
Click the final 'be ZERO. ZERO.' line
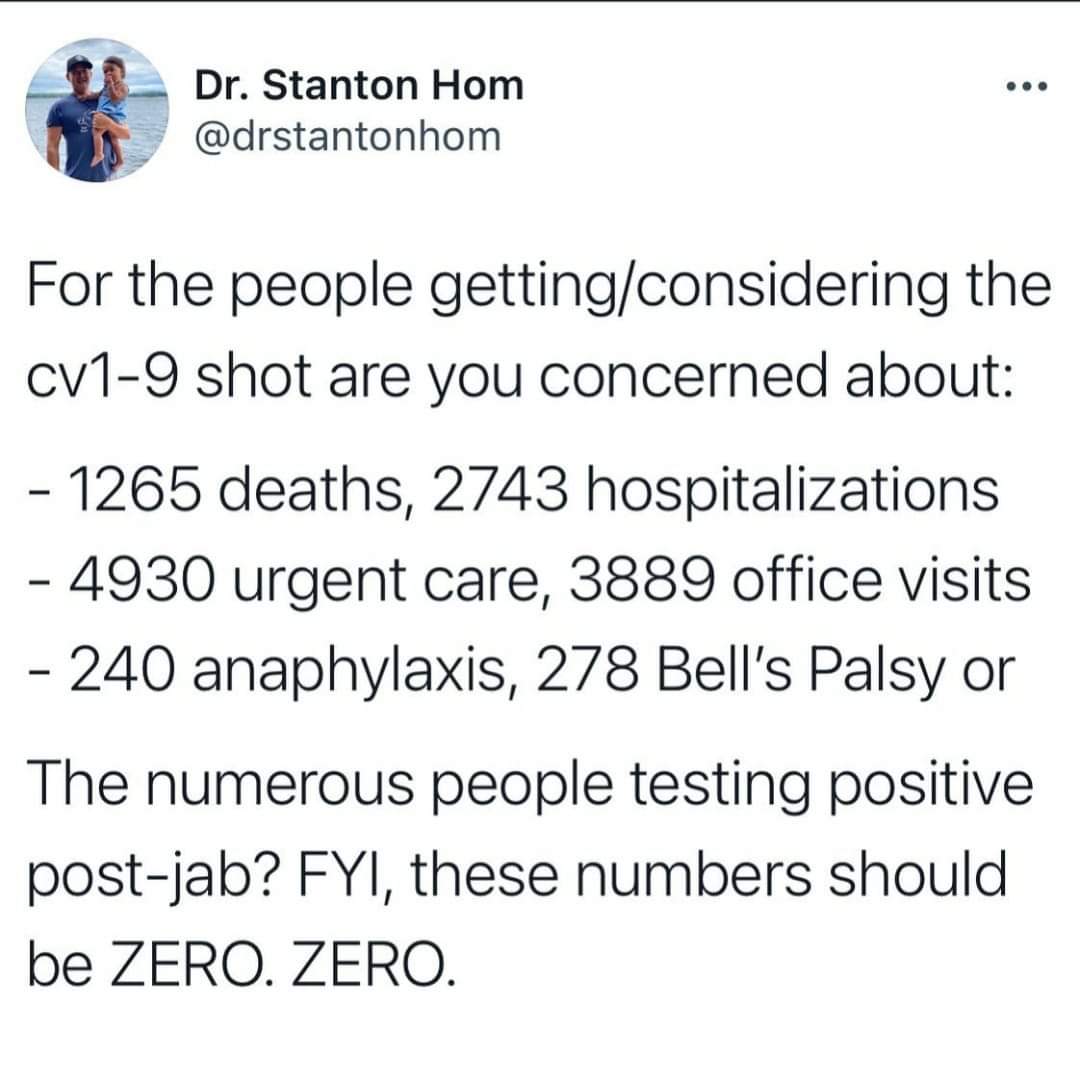tap(242, 964)
